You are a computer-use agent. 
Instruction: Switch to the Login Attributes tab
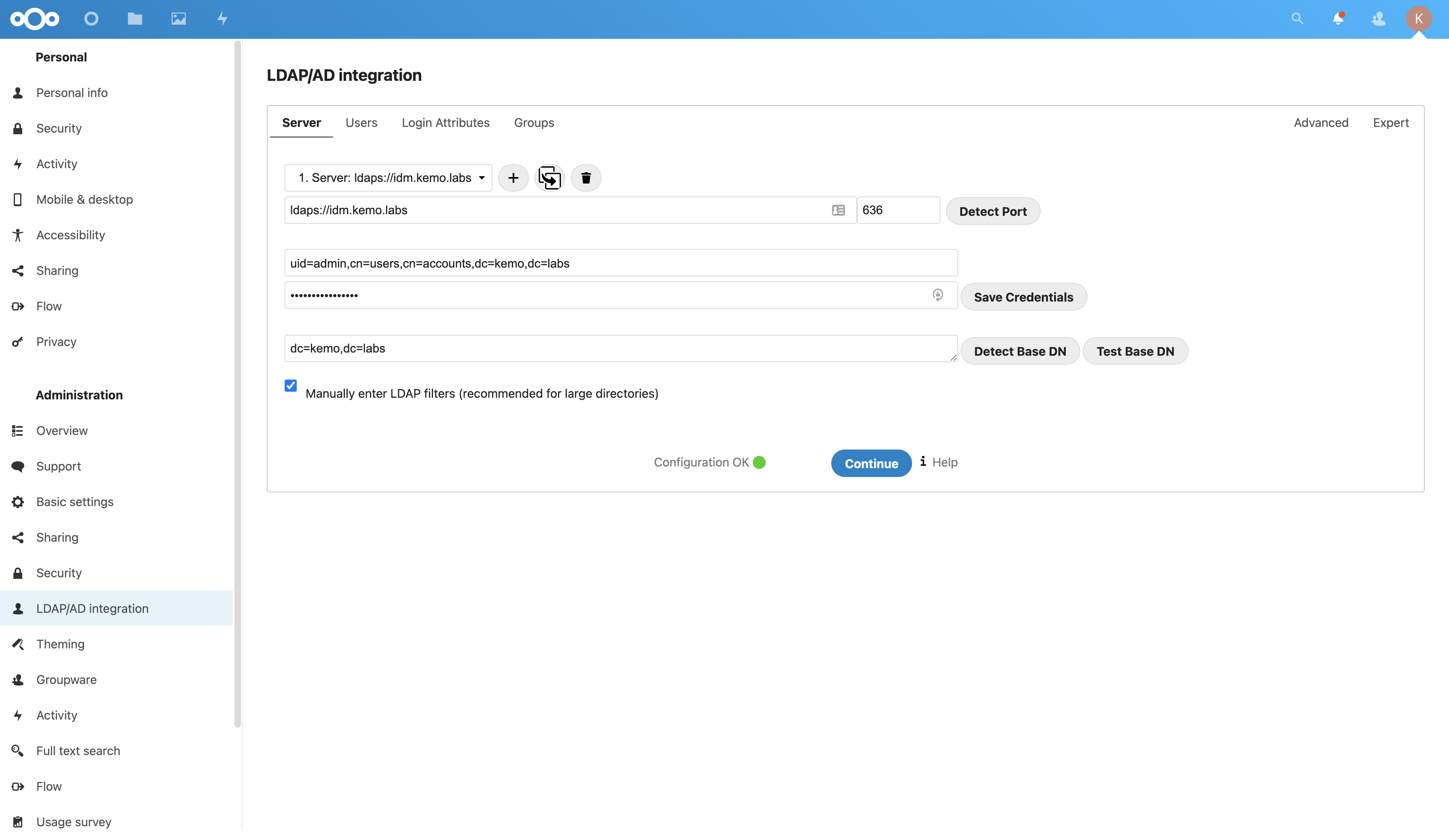(x=445, y=122)
